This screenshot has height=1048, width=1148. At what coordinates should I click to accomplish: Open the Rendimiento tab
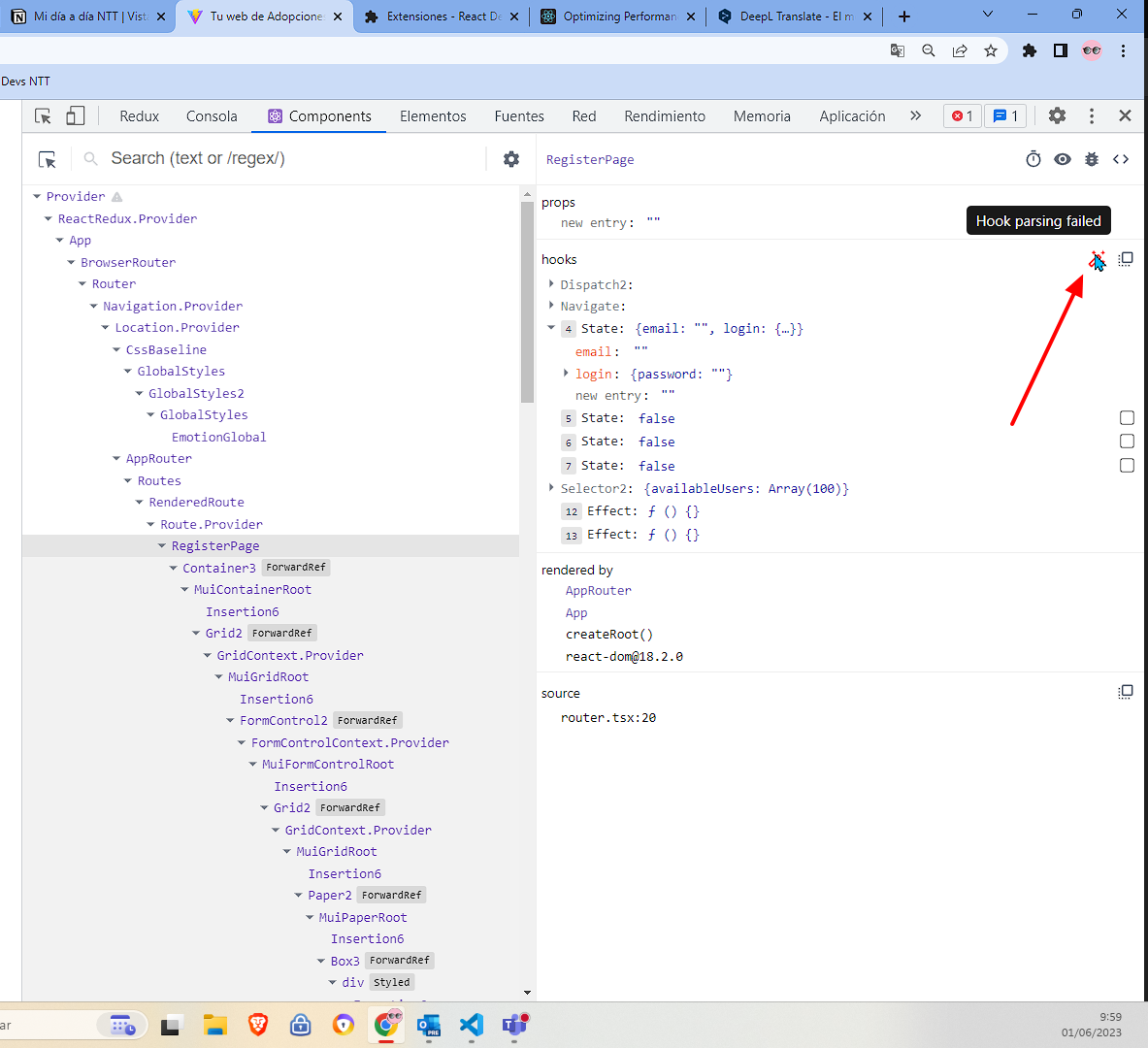coord(664,115)
